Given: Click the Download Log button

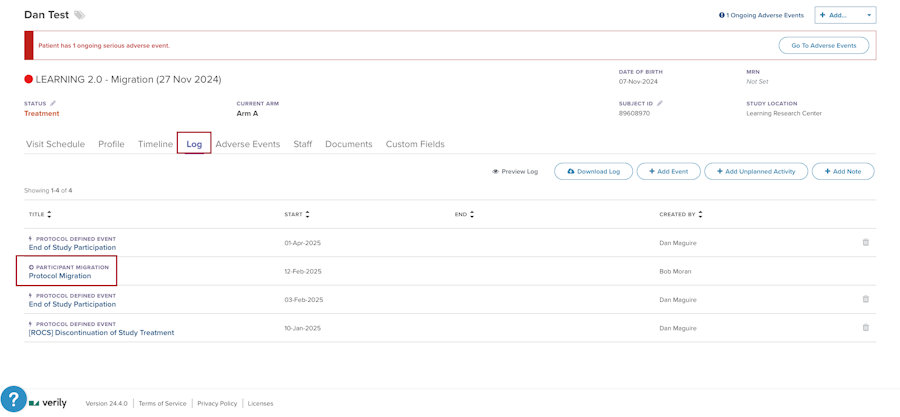Looking at the screenshot, I should [593, 172].
